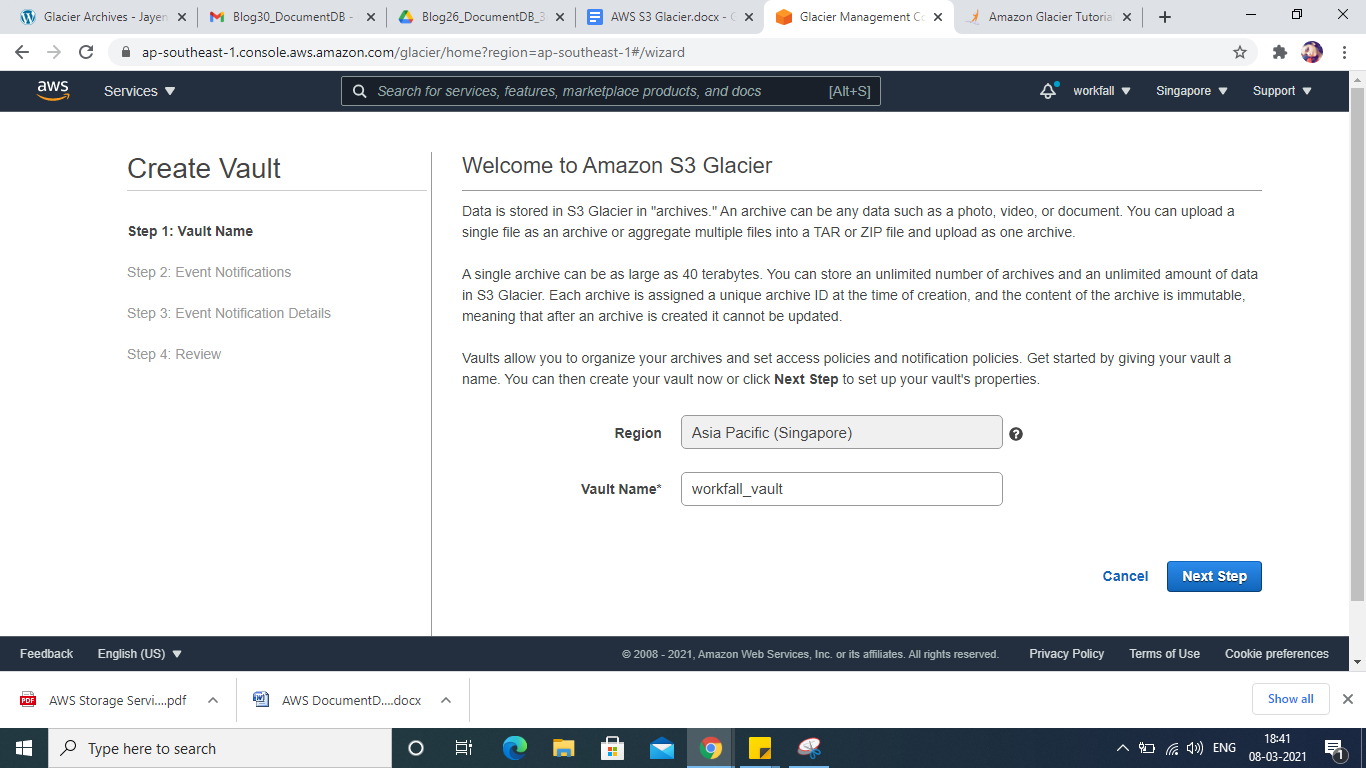Close the Glacier Archives tab
Viewport: 1366px width, 768px height.
pos(181,17)
